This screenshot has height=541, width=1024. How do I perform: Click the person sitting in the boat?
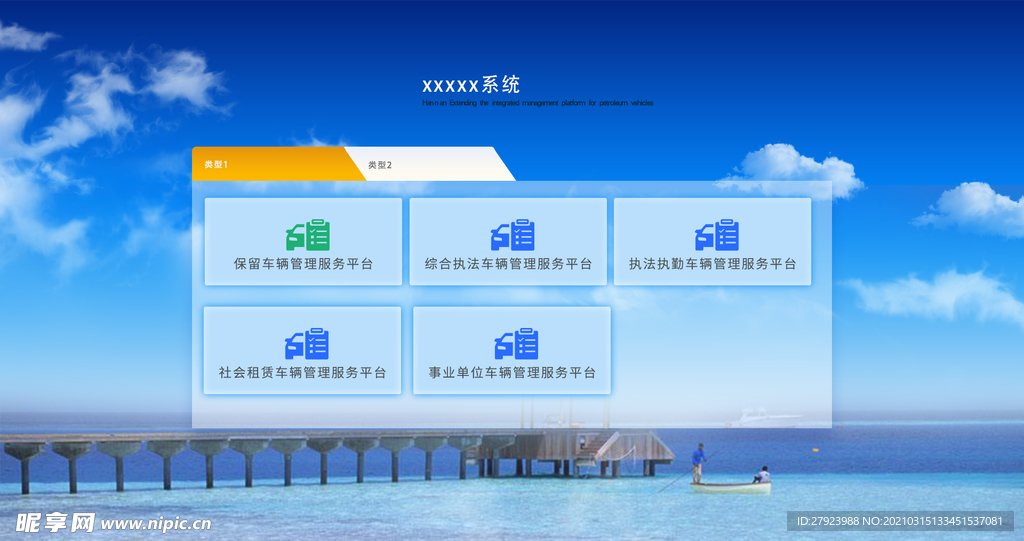coord(762,475)
